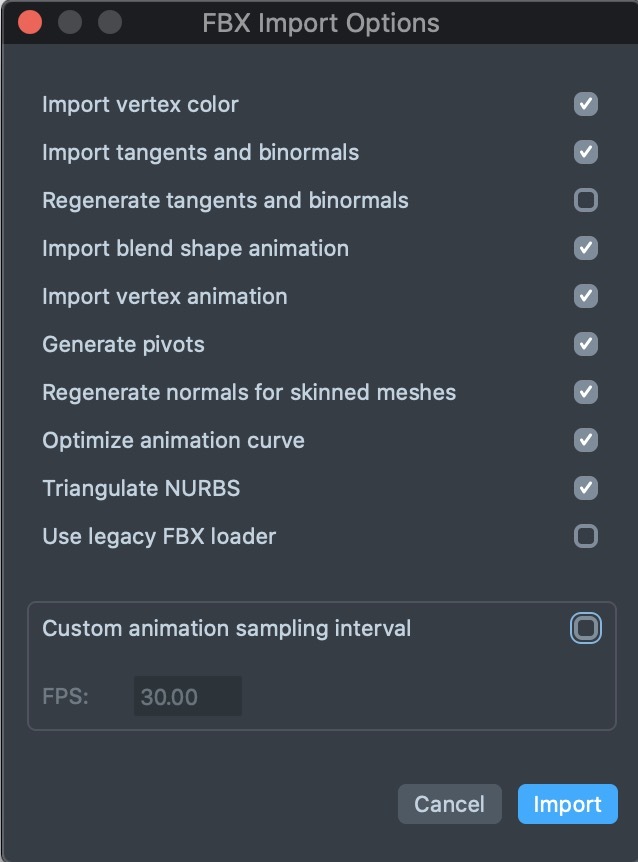
Task: Enable Use legacy FBX loader
Action: point(586,536)
